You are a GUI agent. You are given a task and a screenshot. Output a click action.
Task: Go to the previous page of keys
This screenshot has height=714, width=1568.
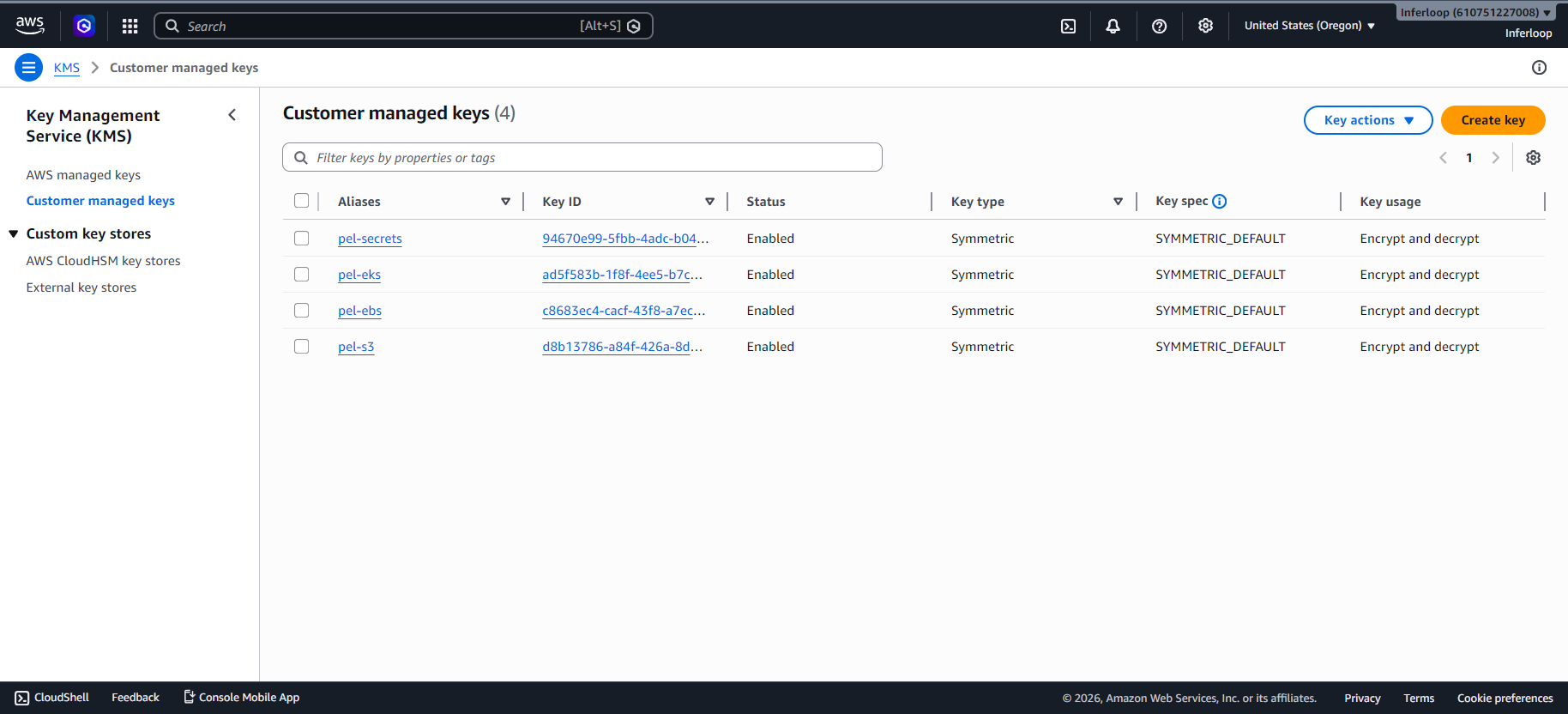point(1443,158)
